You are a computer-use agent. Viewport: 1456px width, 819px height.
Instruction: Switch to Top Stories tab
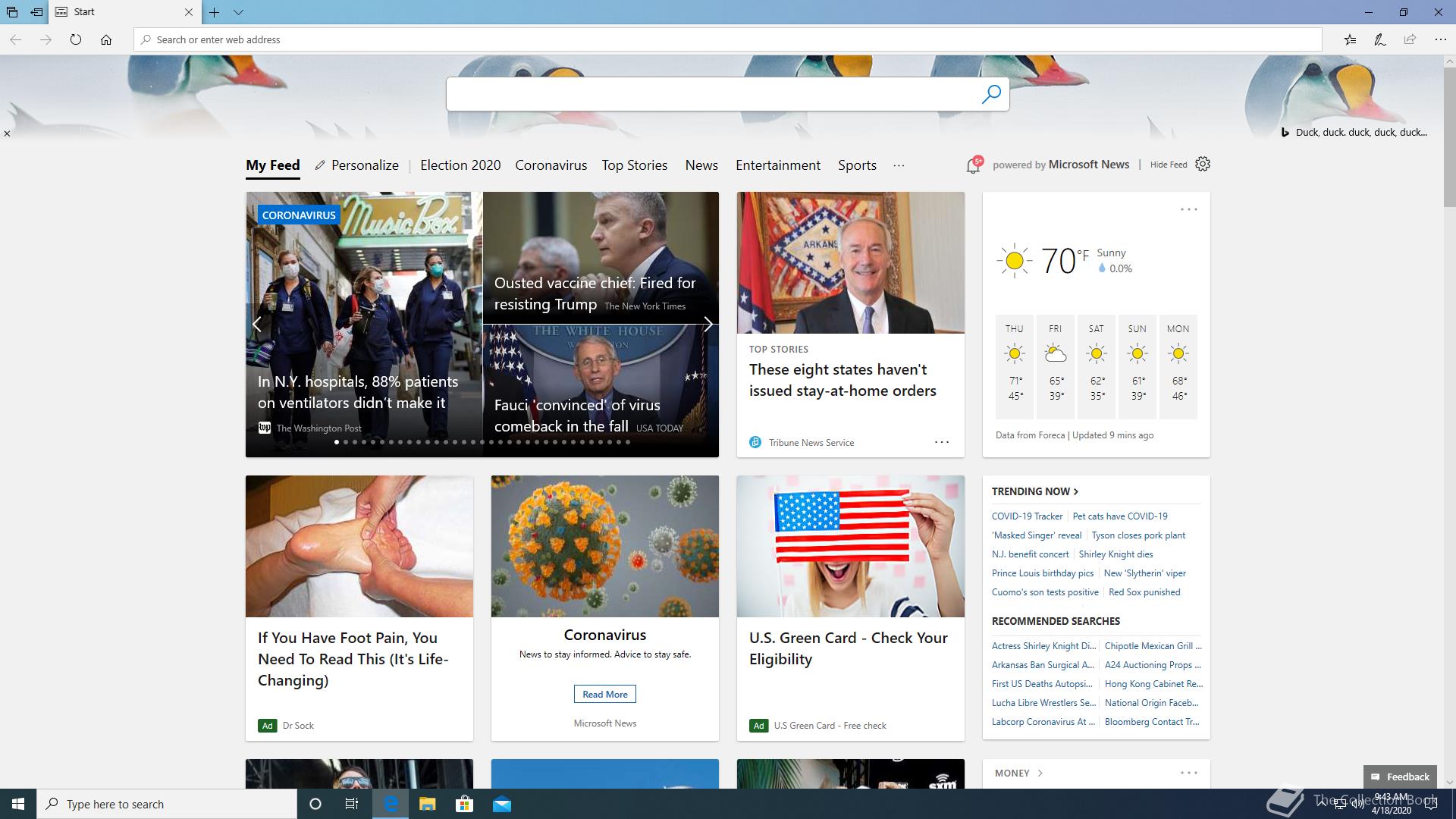[635, 165]
